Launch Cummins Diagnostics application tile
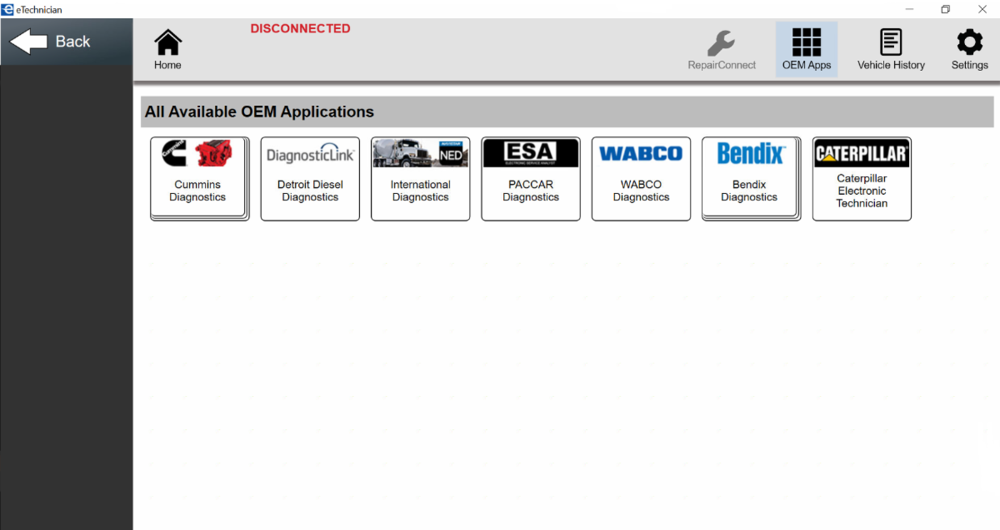This screenshot has height=530, width=1000. 199,179
